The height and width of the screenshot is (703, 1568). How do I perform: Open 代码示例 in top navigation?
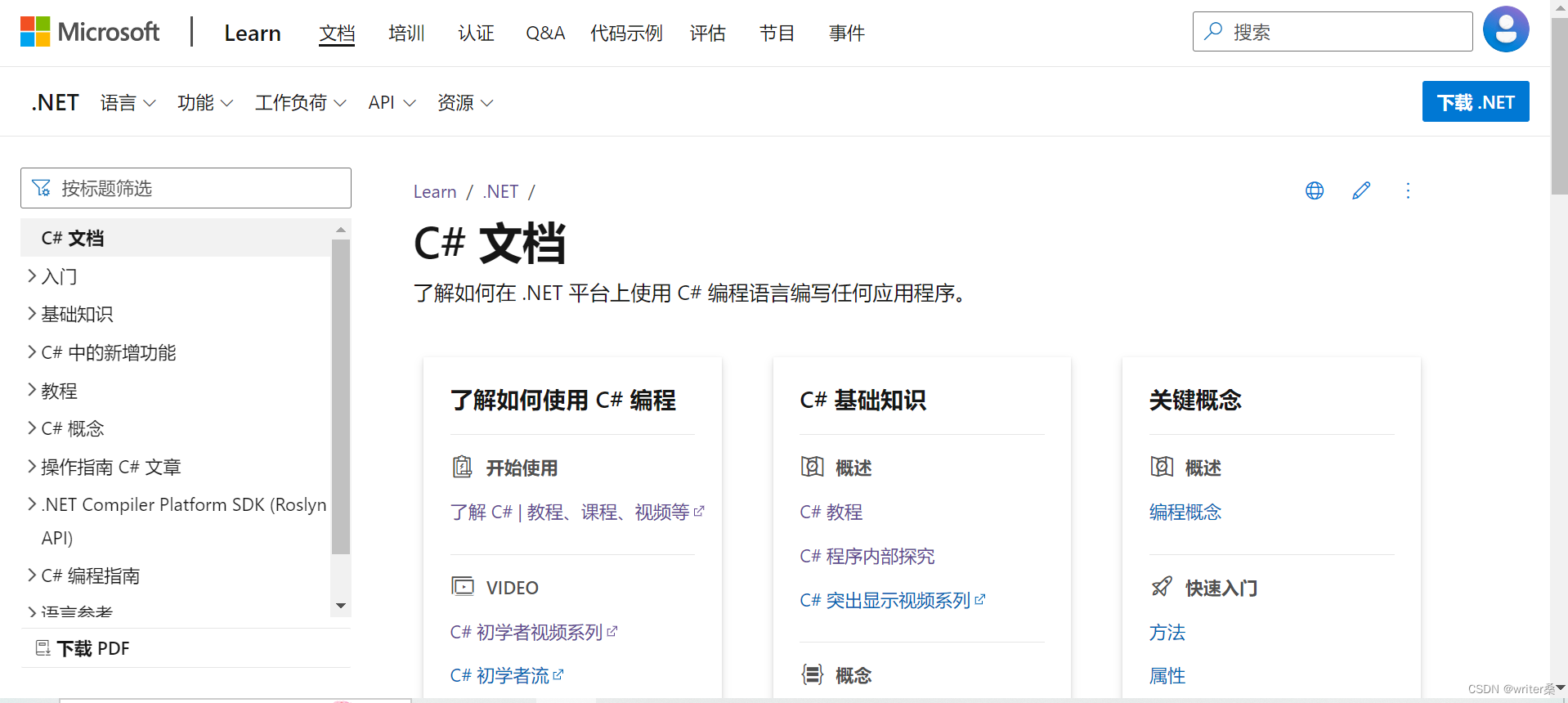pos(626,34)
